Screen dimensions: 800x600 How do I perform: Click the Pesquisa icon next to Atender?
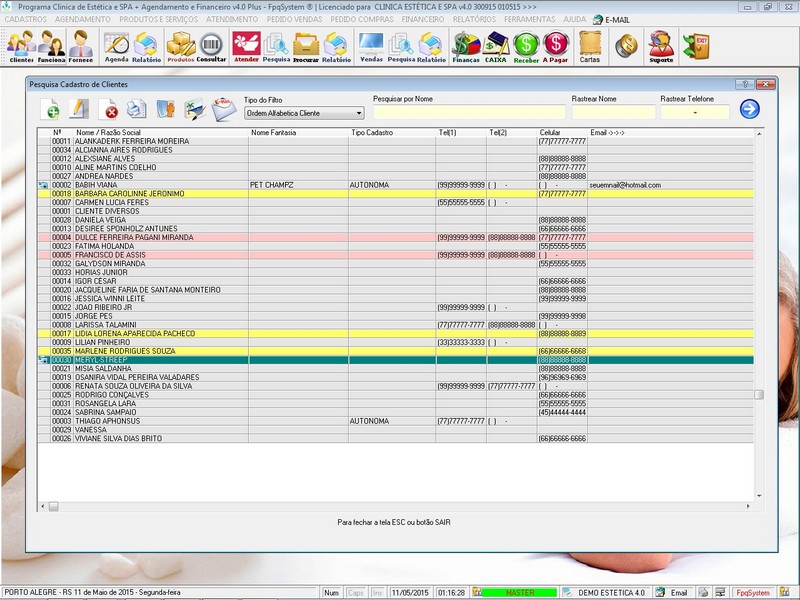coord(276,46)
